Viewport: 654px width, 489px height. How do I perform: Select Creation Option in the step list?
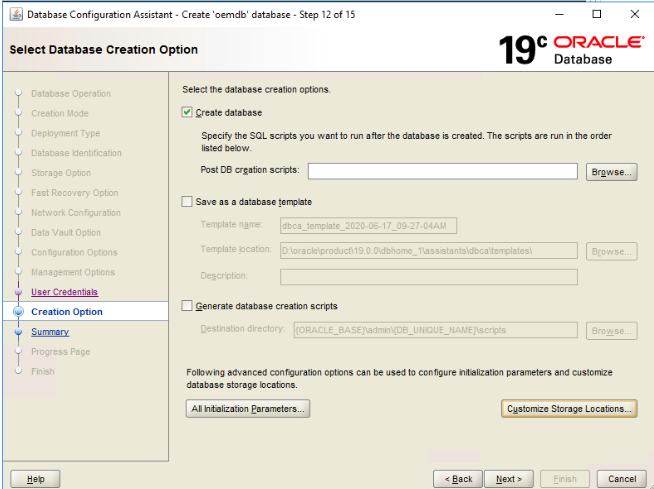click(x=66, y=312)
